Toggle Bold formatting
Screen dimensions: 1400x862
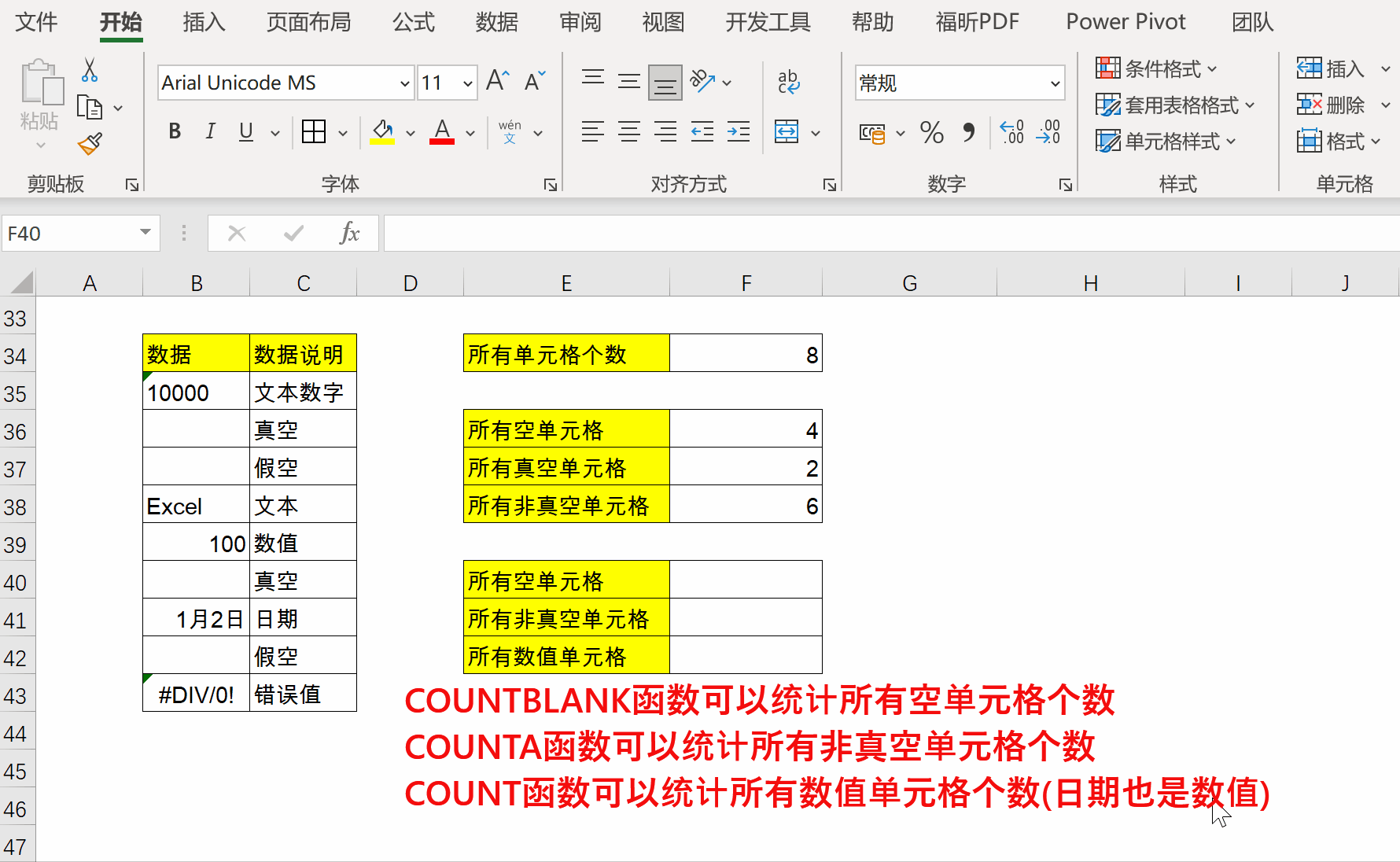point(174,131)
